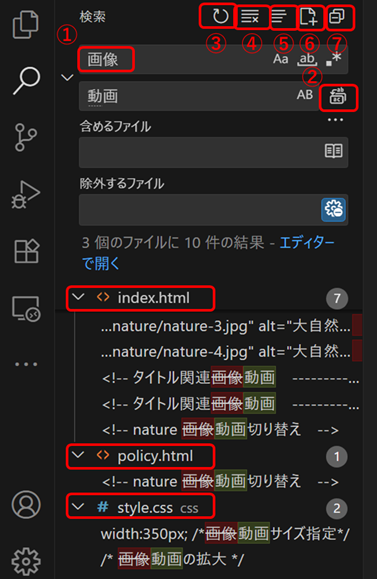Click the 除外するファイル input field

(213, 209)
